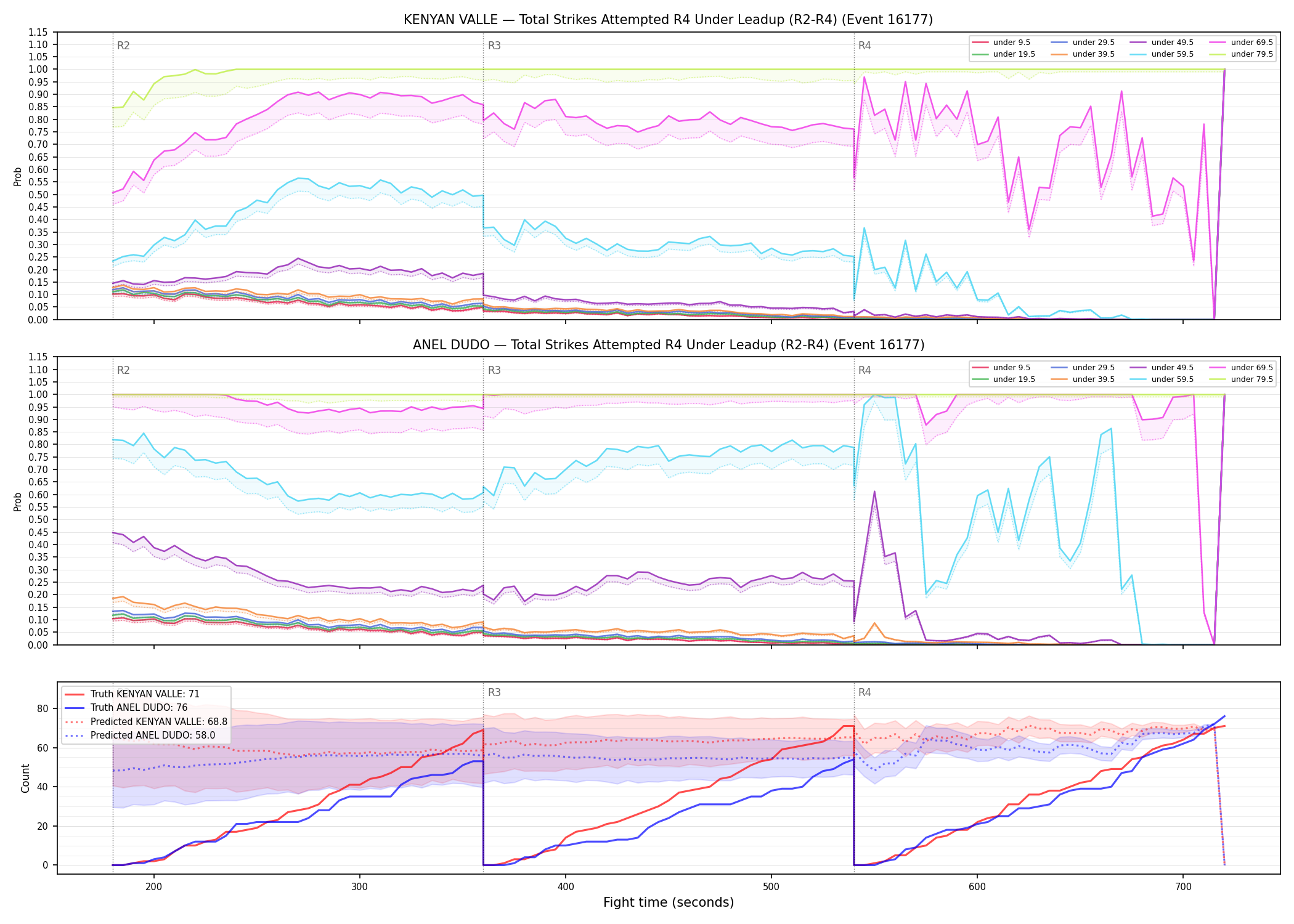Click the 1.15 tick label in ANEL DUDO chart
1294x924 pixels.
coord(38,357)
